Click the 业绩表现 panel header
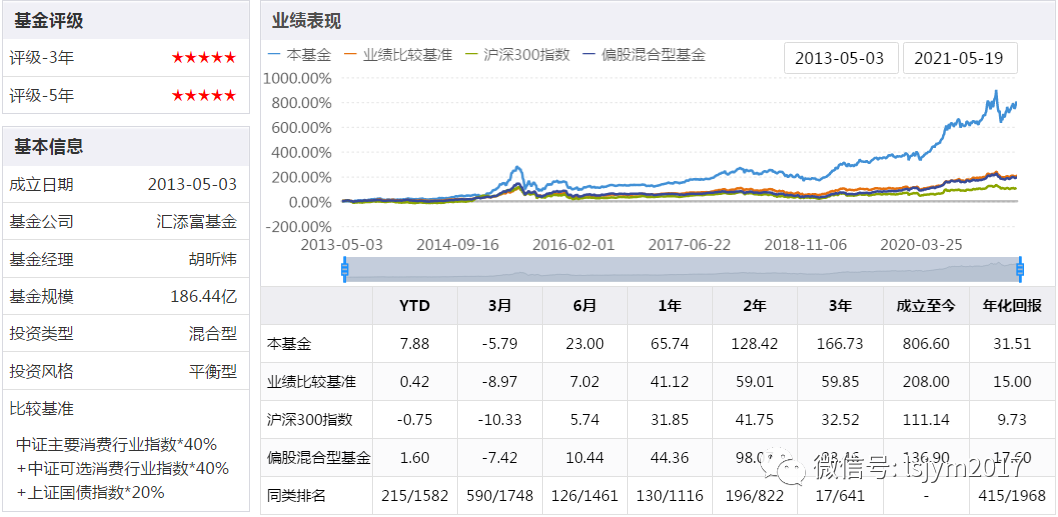Screen dimensions: 1058x517 658,20
